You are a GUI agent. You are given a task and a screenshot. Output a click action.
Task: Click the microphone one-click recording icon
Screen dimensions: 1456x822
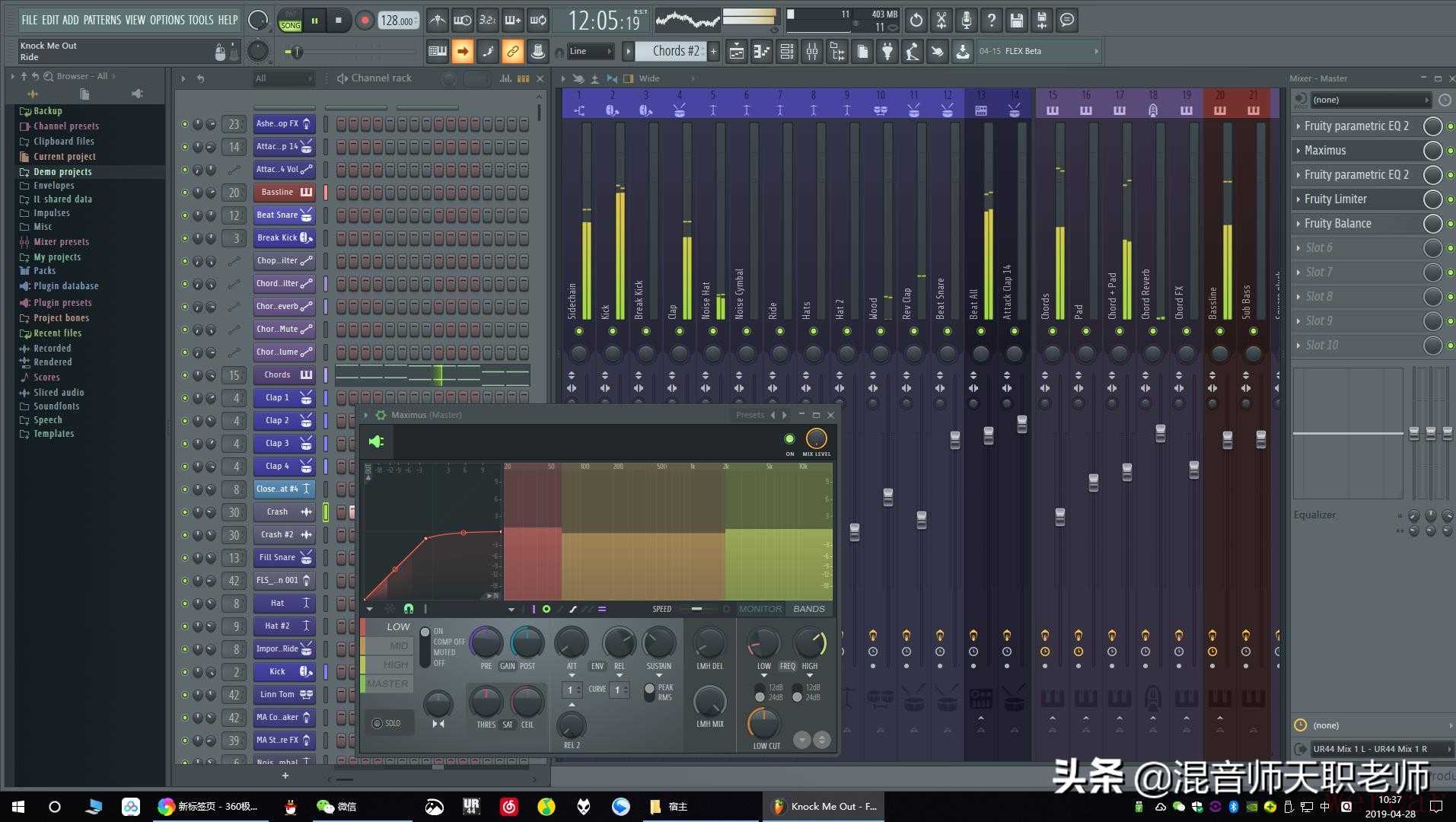click(x=966, y=21)
